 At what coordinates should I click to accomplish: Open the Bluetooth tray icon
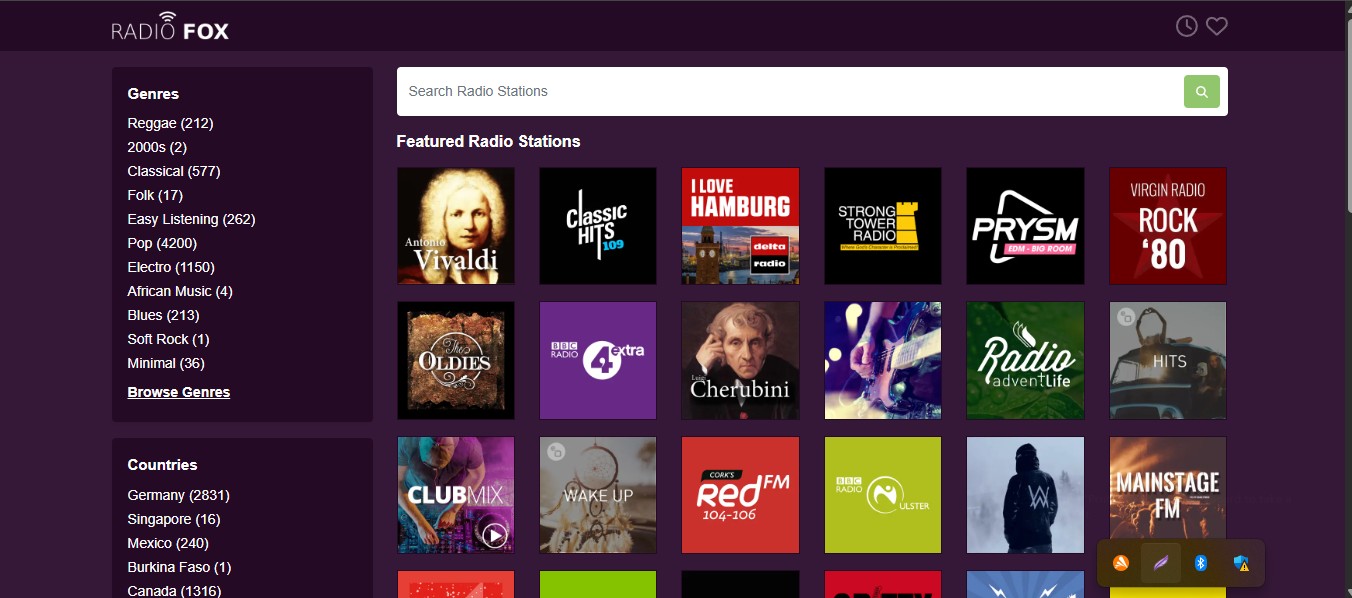pyautogui.click(x=1201, y=563)
